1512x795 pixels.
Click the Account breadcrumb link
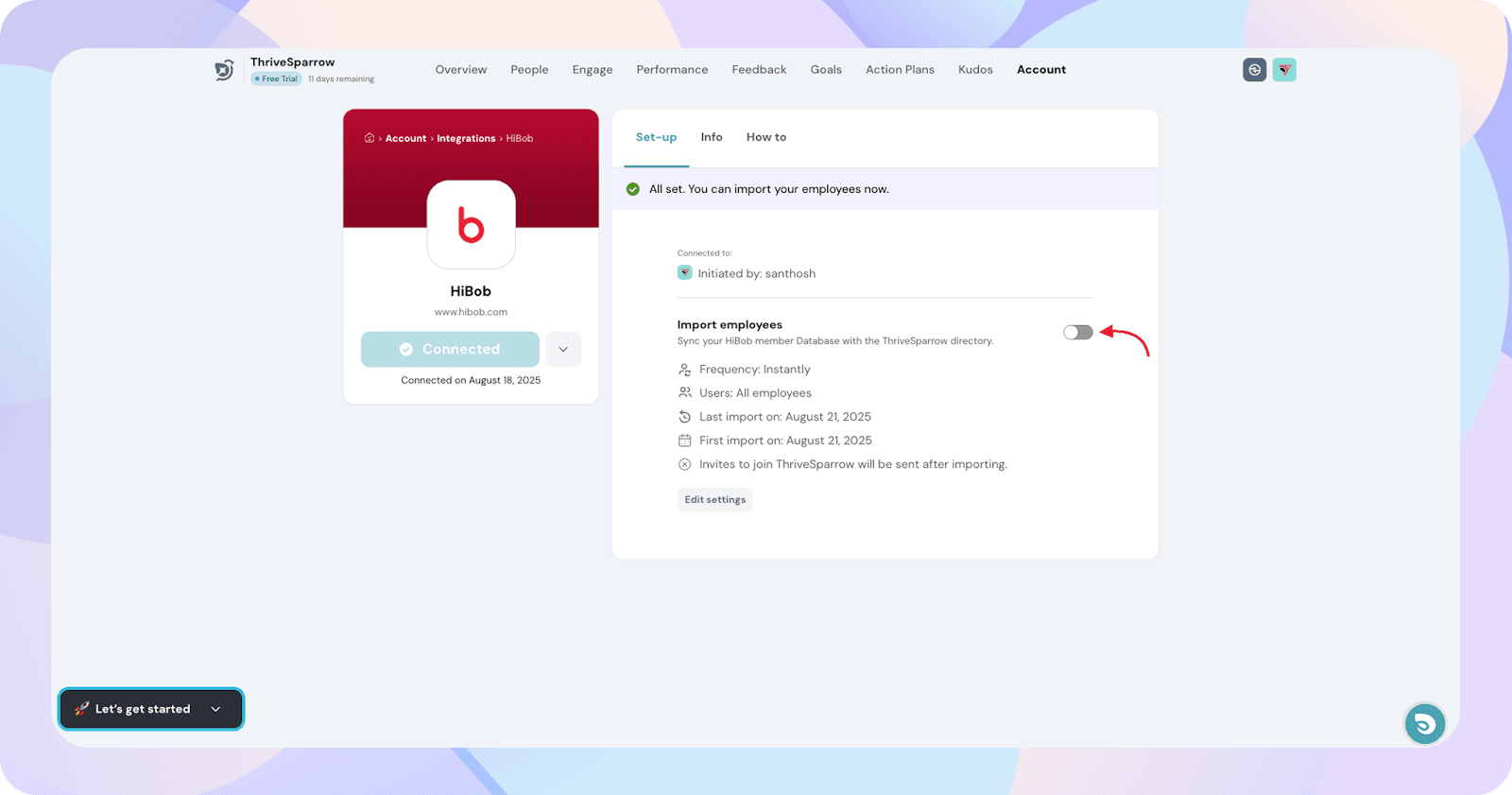(406, 138)
